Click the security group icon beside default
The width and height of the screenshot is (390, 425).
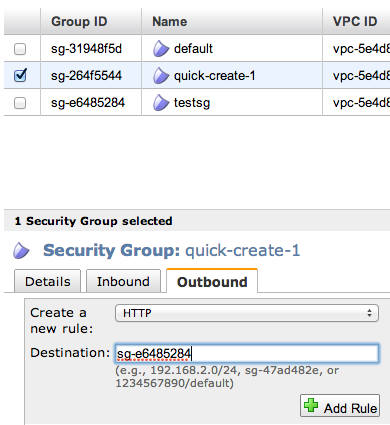point(161,49)
